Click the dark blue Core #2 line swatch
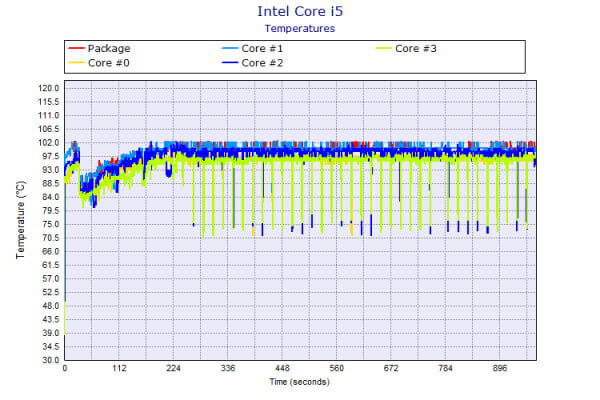 [230, 62]
